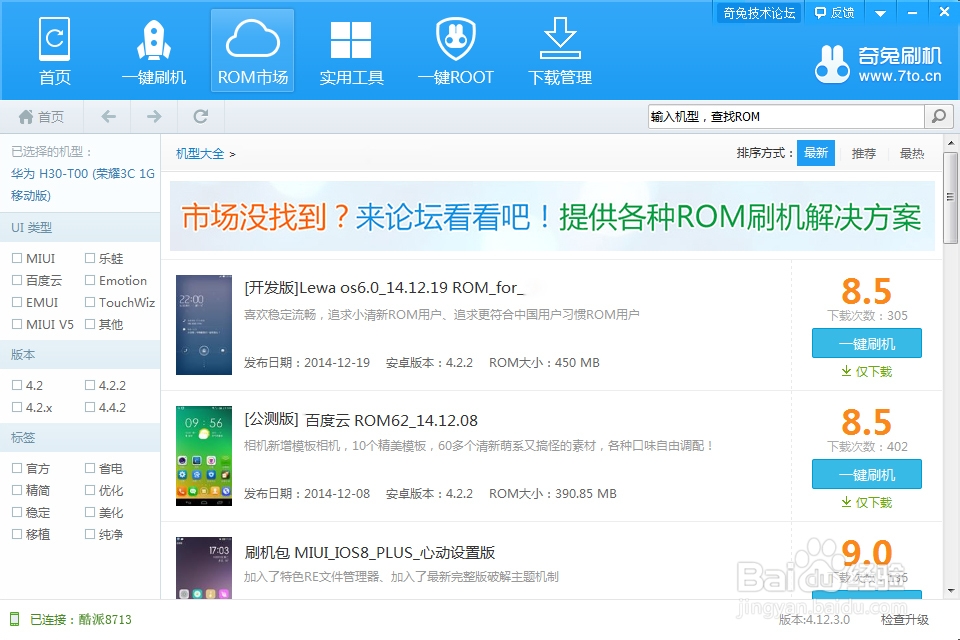Open the 下载管理 download icon

pyautogui.click(x=560, y=51)
